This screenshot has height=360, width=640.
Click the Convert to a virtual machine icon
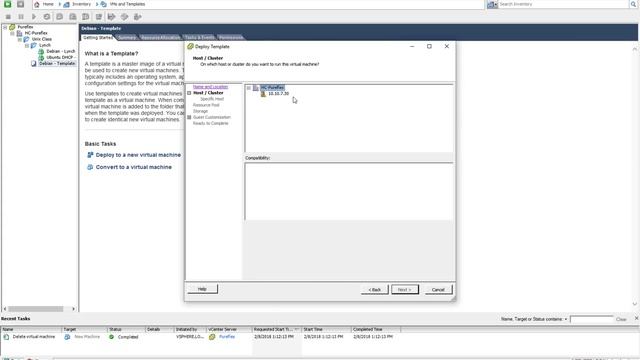point(90,167)
